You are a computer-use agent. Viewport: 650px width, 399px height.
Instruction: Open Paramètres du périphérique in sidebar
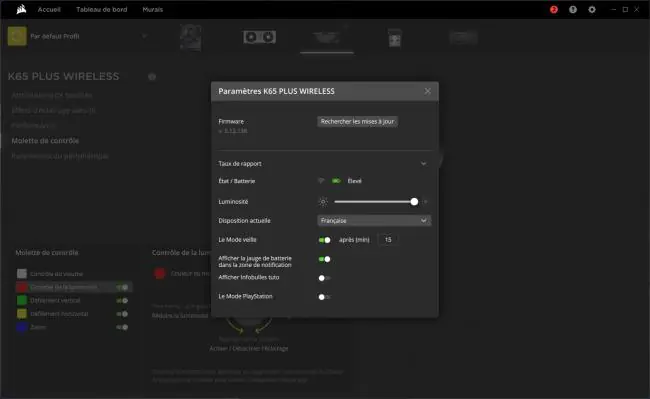click(x=60, y=156)
